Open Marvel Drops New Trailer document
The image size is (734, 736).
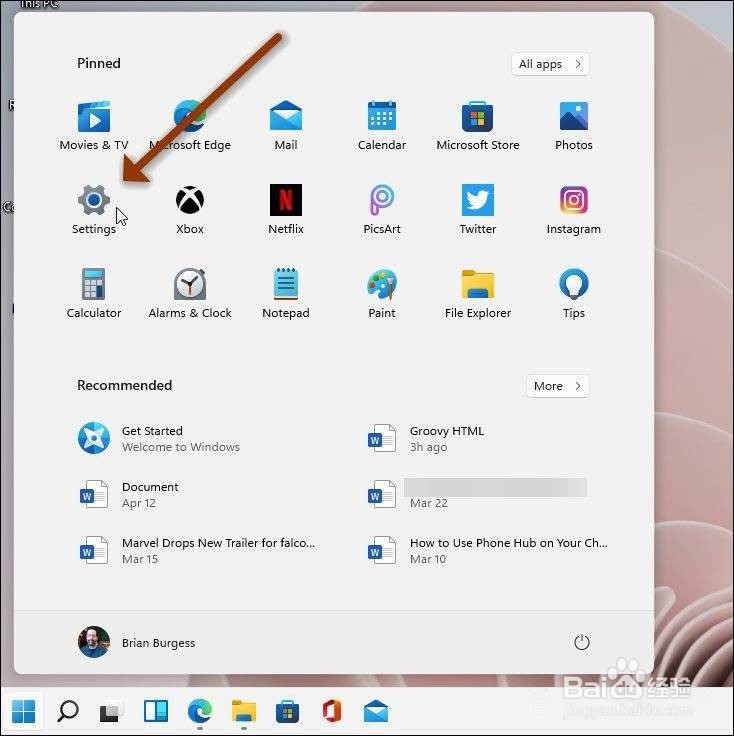tap(197, 550)
